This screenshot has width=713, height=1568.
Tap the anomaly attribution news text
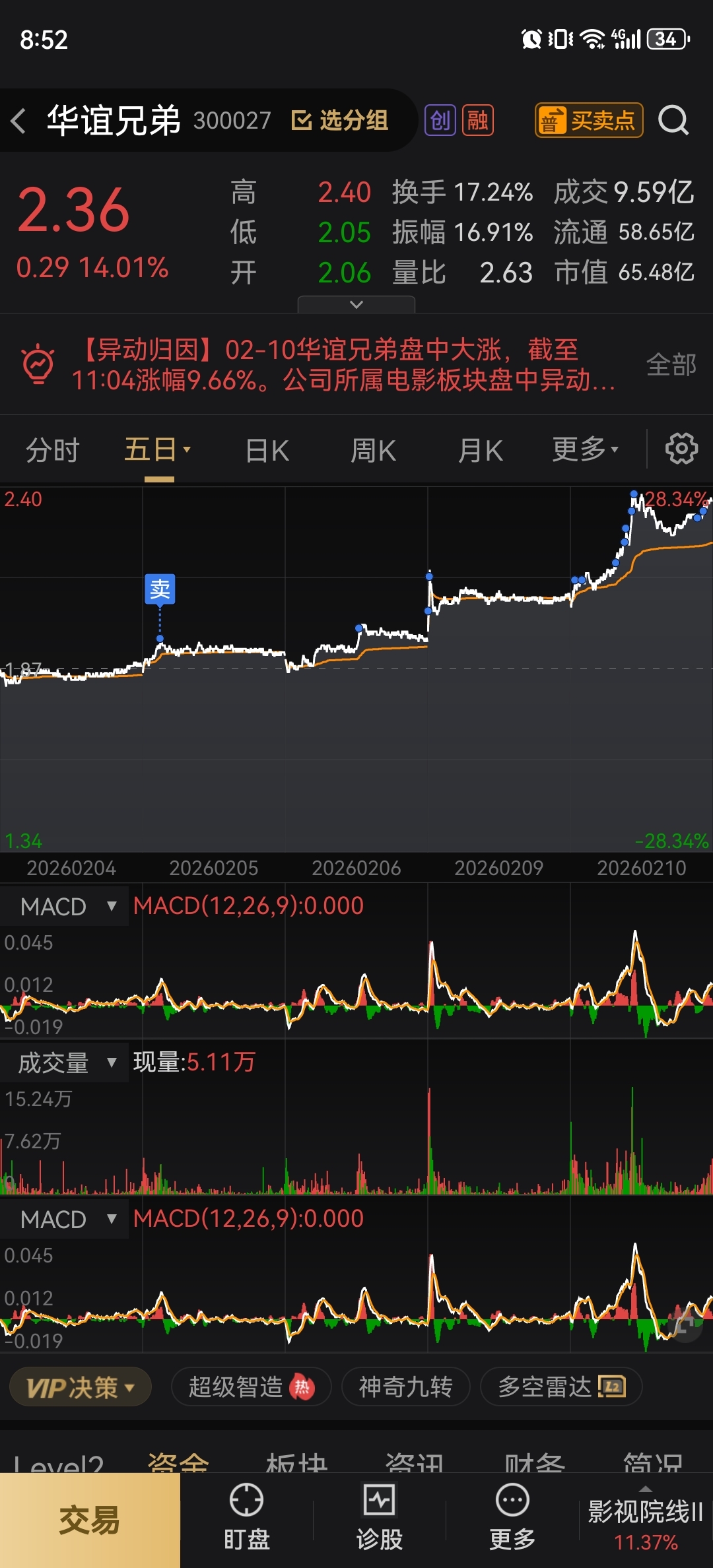pyautogui.click(x=343, y=364)
